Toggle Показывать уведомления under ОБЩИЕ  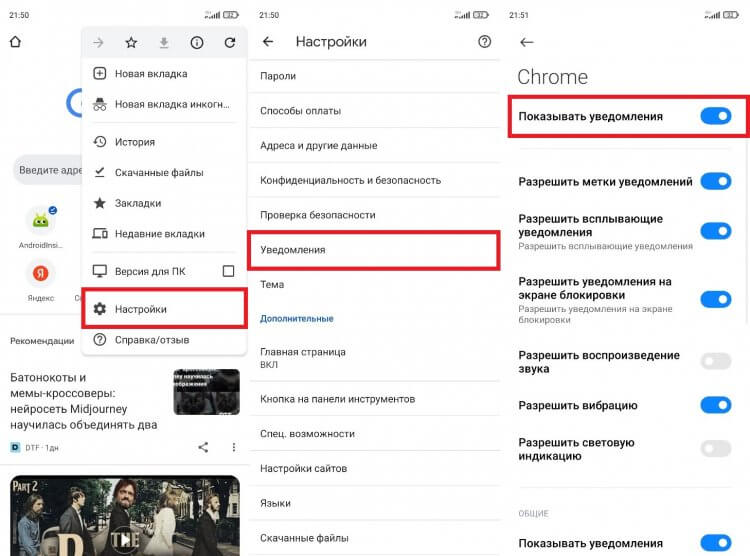(716, 543)
